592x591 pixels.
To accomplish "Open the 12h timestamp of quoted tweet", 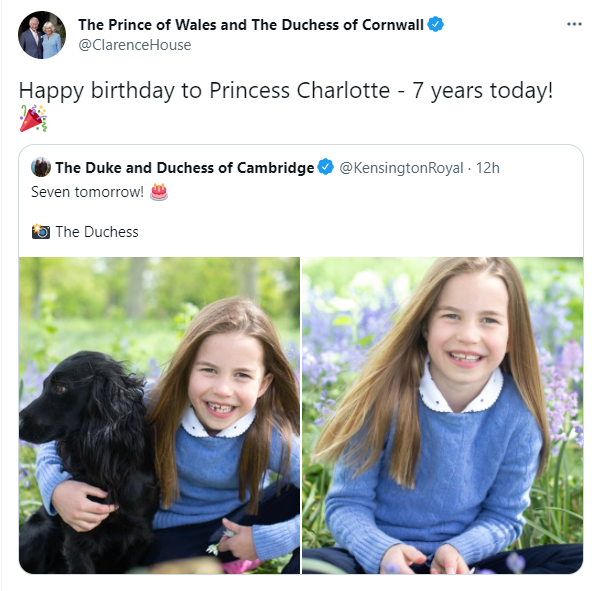I will tap(487, 168).
